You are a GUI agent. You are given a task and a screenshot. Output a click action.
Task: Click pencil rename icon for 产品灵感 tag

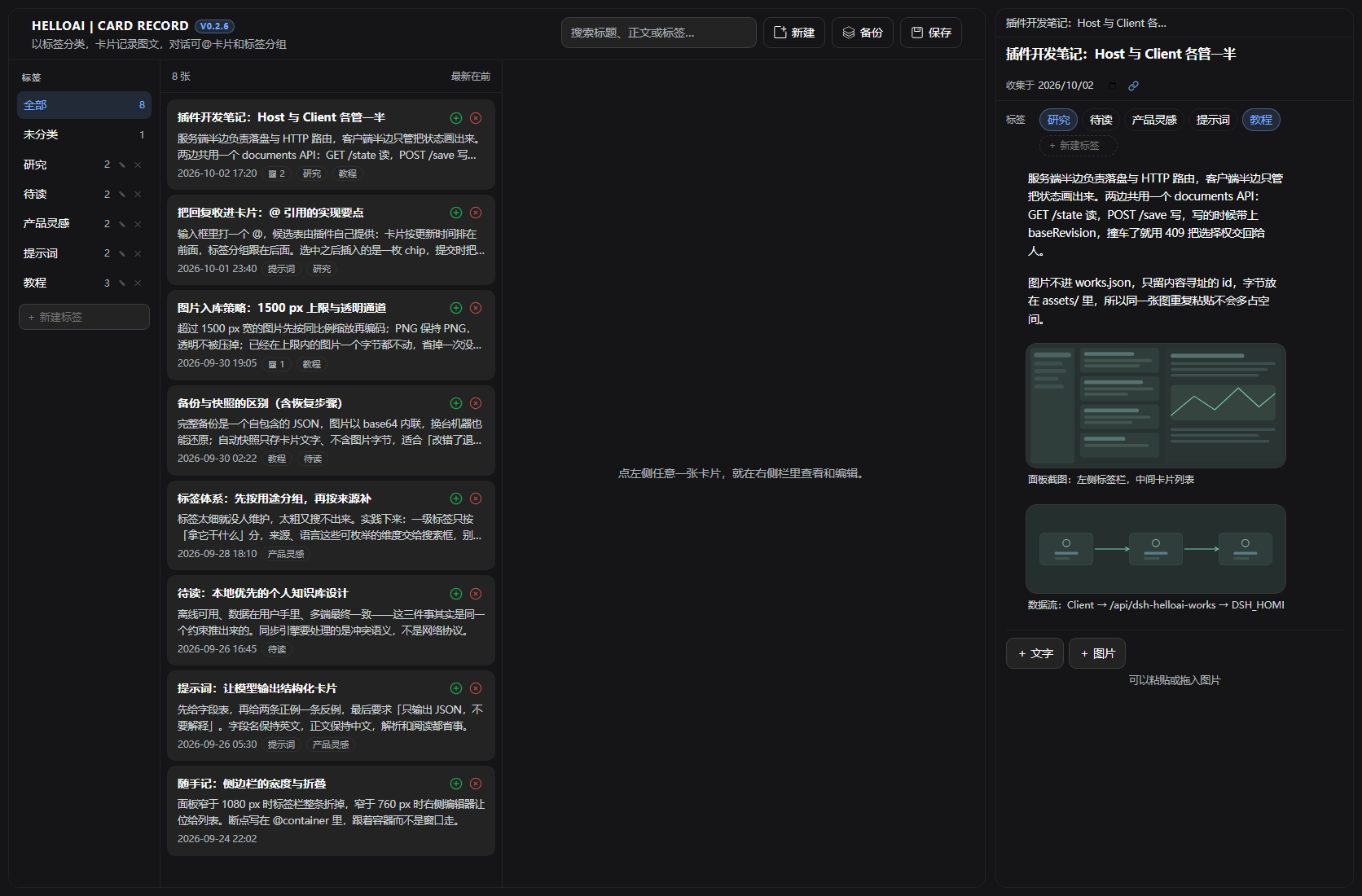click(x=122, y=224)
